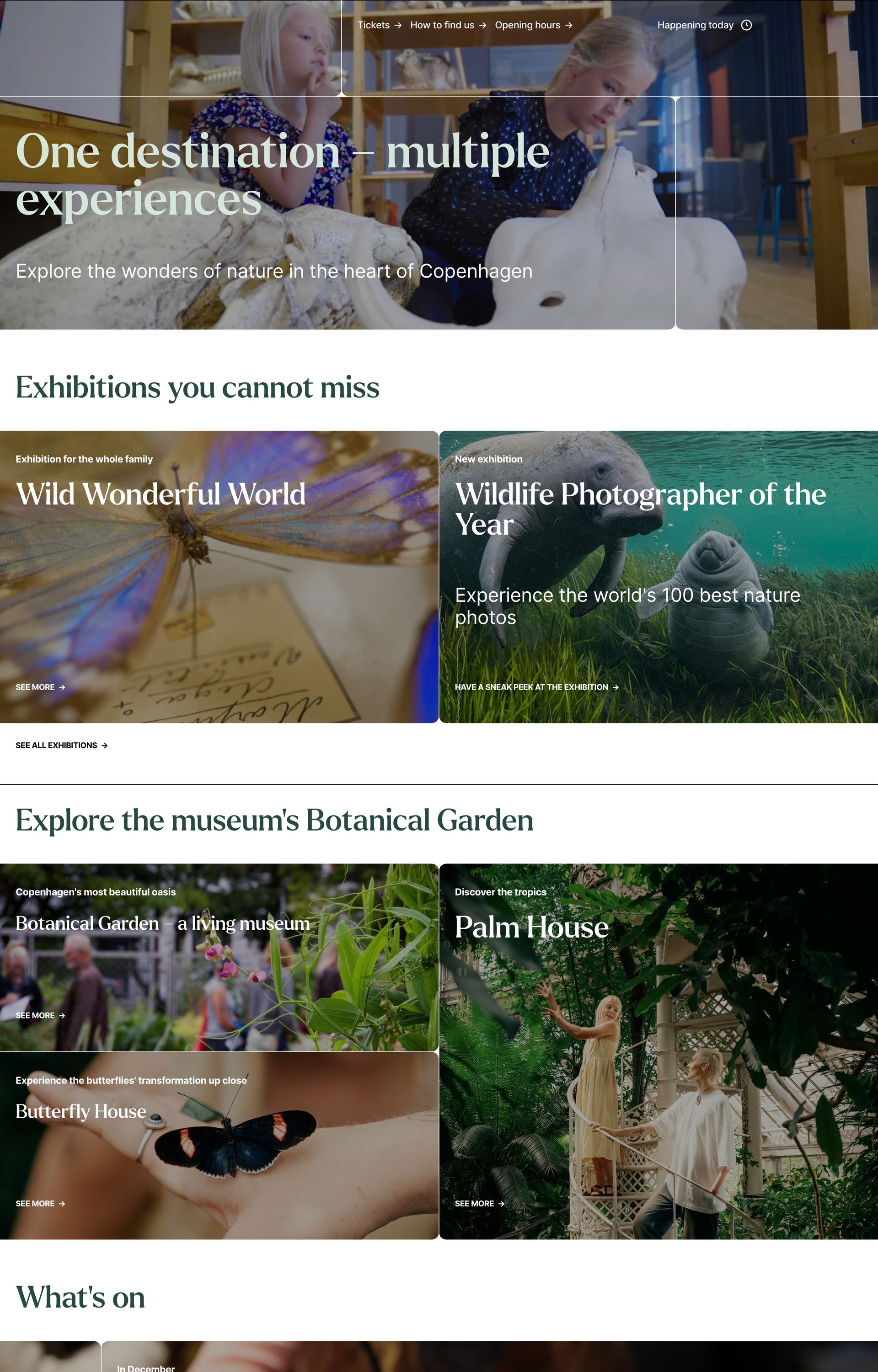Click the arrow after Have a sneak peek

616,687
